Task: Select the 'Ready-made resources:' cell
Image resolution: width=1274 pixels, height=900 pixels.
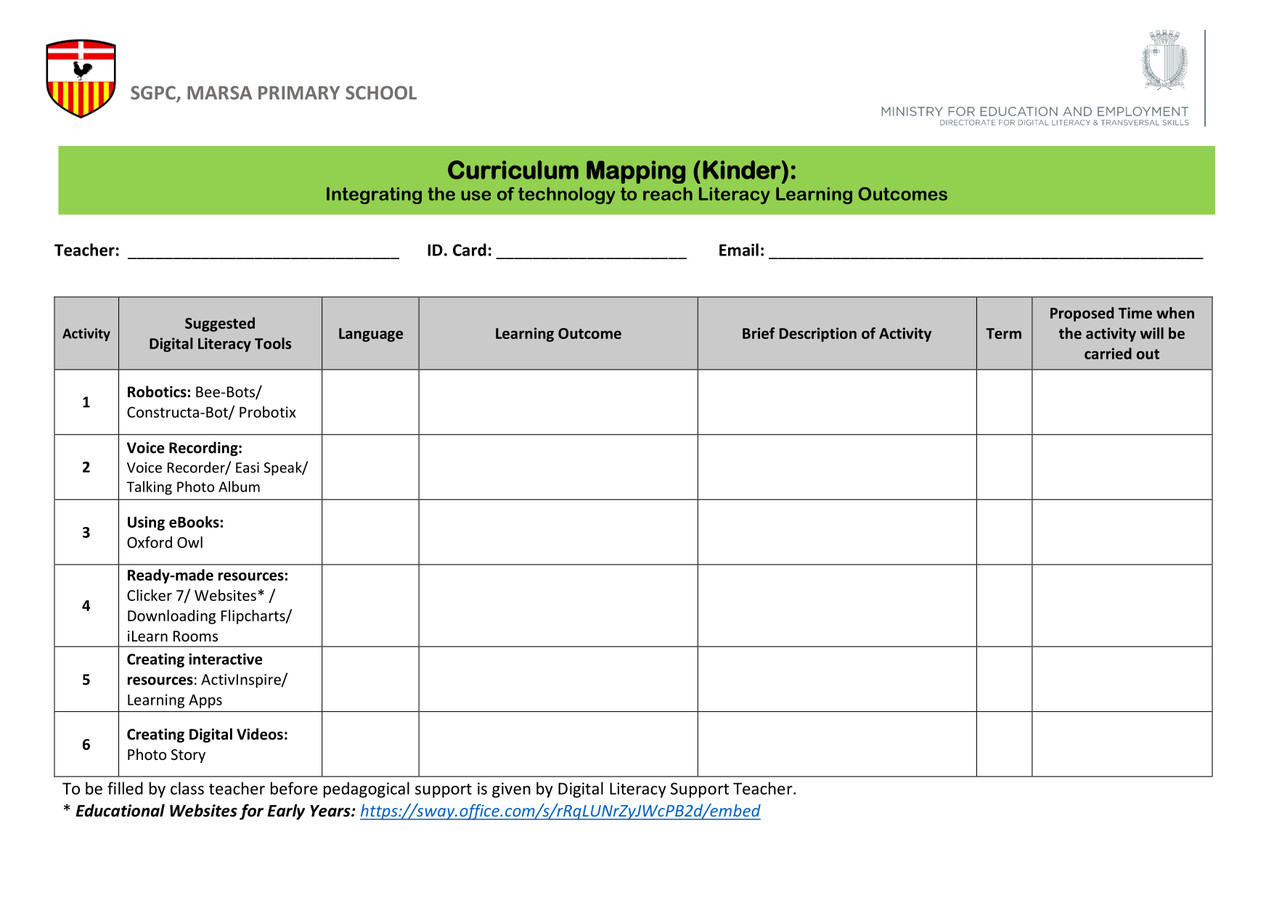Action: [220, 605]
